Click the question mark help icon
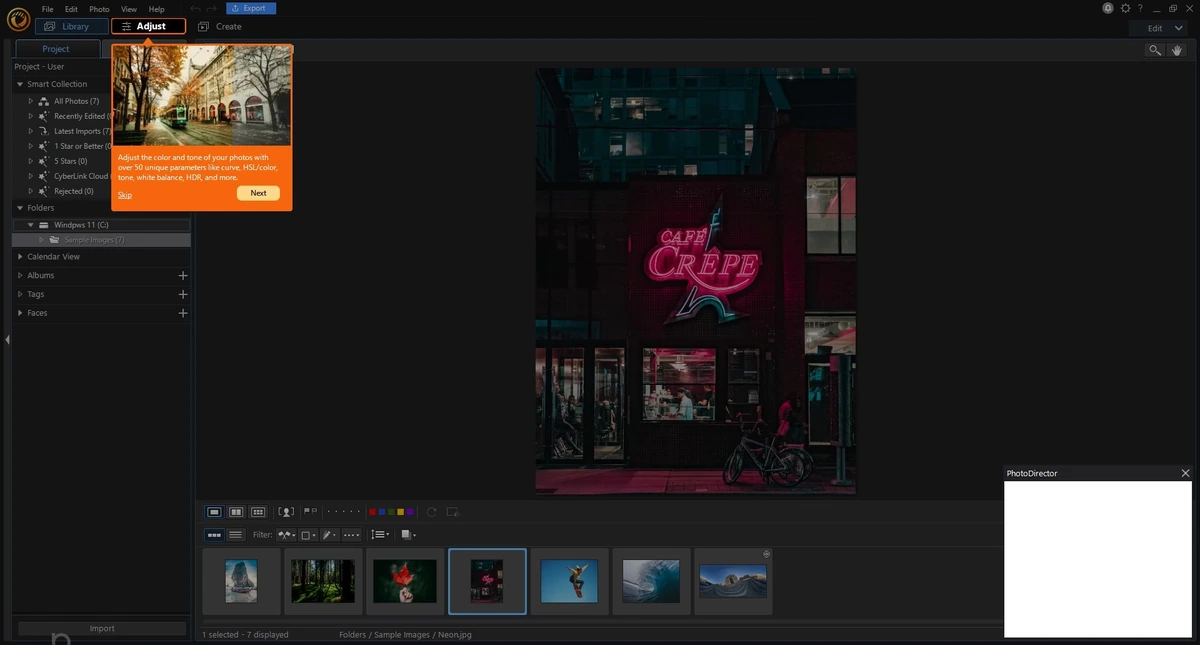 1140,8
